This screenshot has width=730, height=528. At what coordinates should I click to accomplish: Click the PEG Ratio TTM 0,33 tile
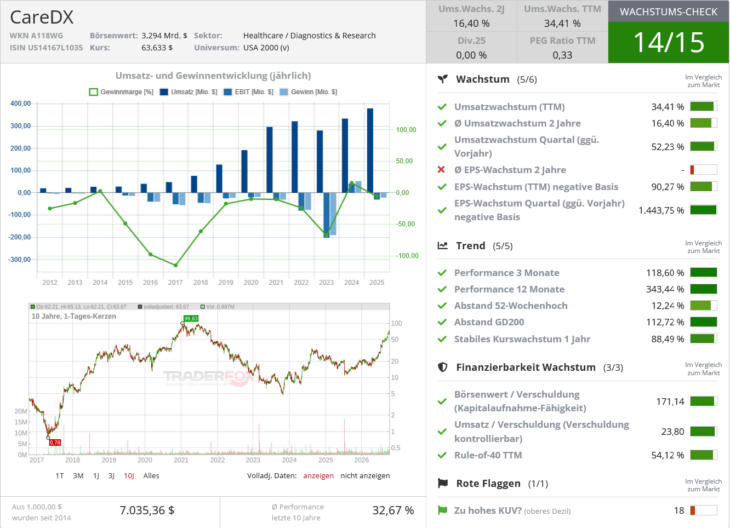[x=562, y=47]
